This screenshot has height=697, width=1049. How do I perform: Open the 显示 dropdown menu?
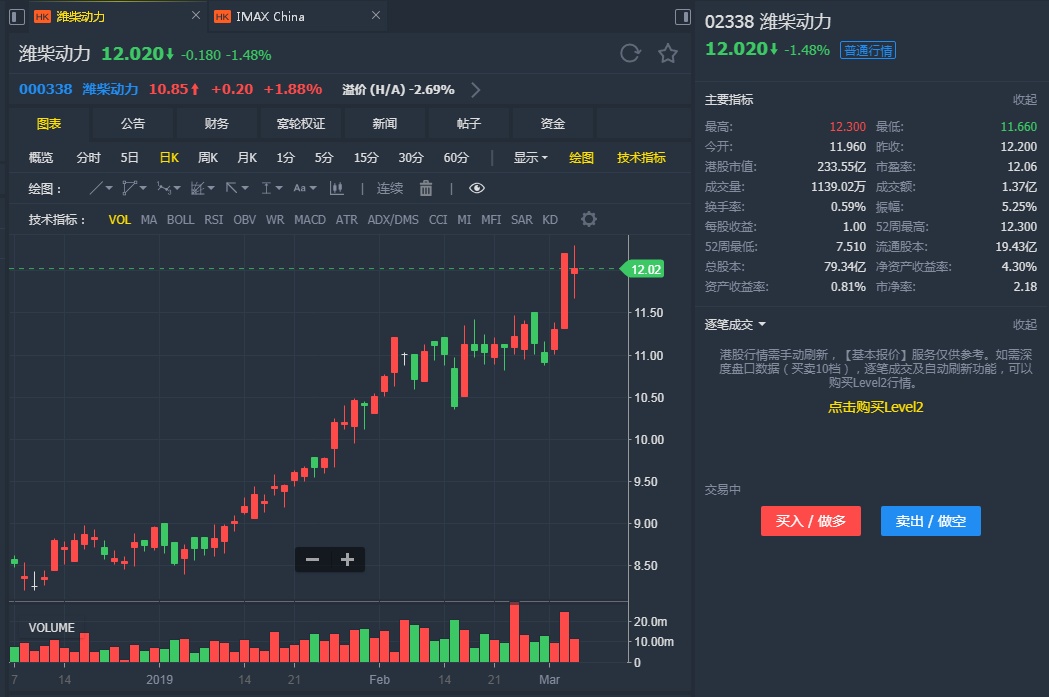(530, 158)
